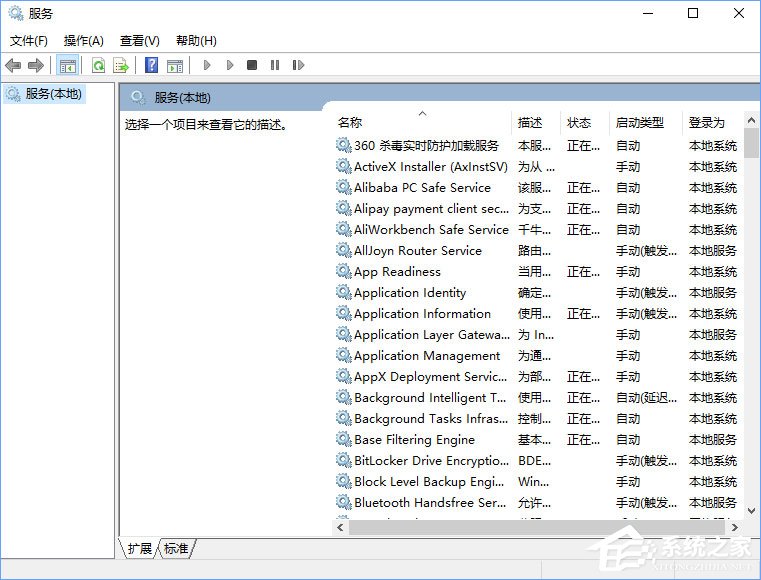Select Application Information service name
761x580 pixels.
[x=422, y=314]
